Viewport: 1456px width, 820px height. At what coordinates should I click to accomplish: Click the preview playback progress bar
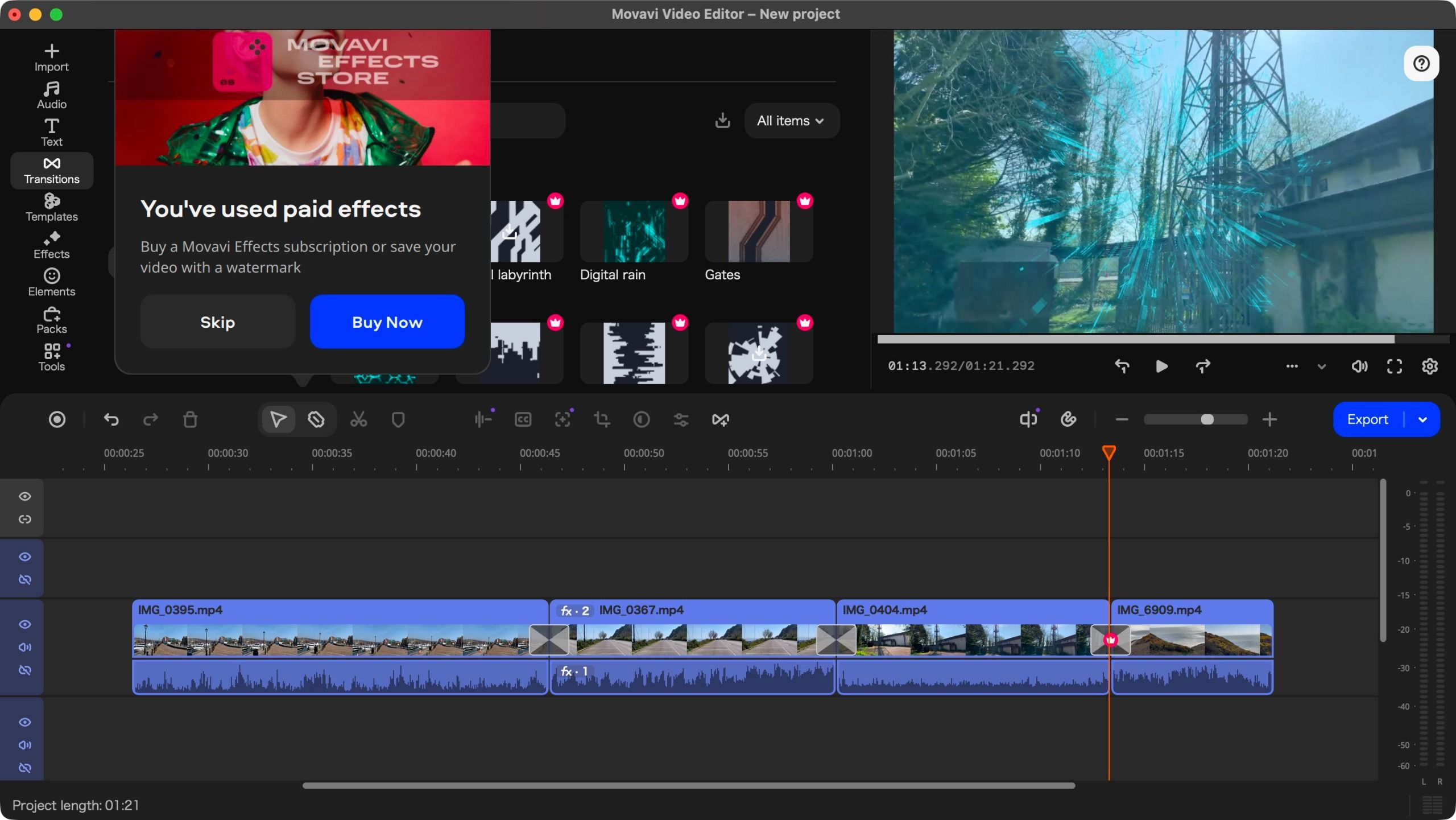tap(1163, 340)
